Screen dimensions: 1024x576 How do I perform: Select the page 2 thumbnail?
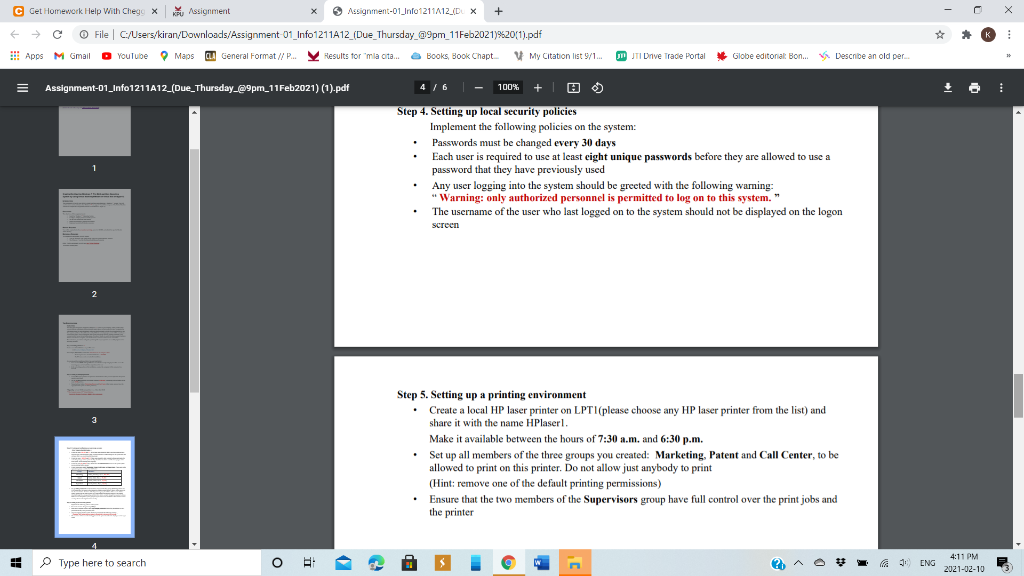click(95, 236)
